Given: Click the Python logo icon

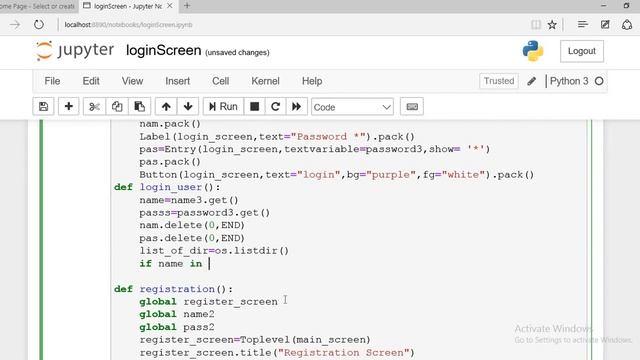Looking at the screenshot, I should coord(533,51).
